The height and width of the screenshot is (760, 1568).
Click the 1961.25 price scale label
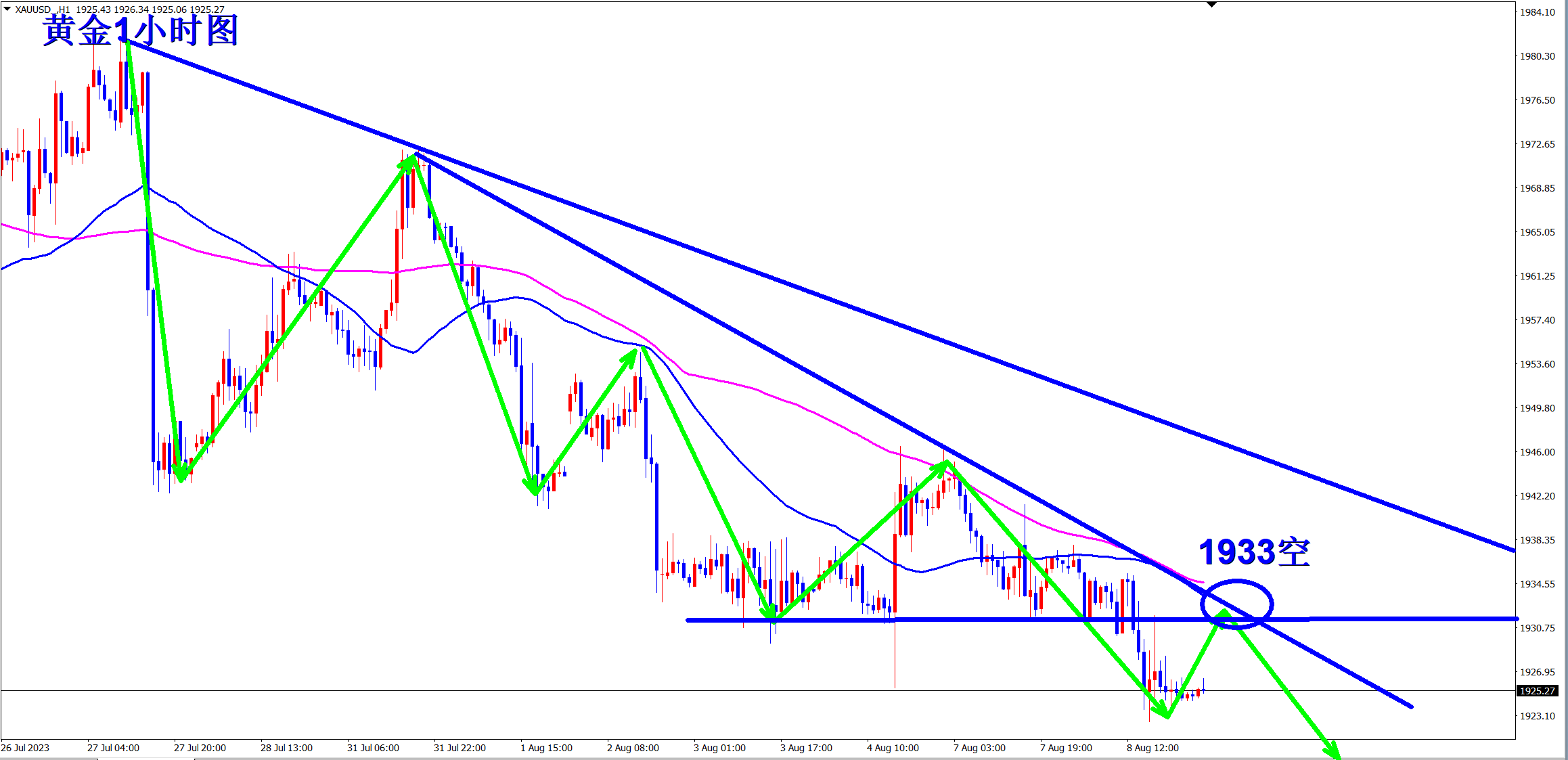coord(1537,276)
